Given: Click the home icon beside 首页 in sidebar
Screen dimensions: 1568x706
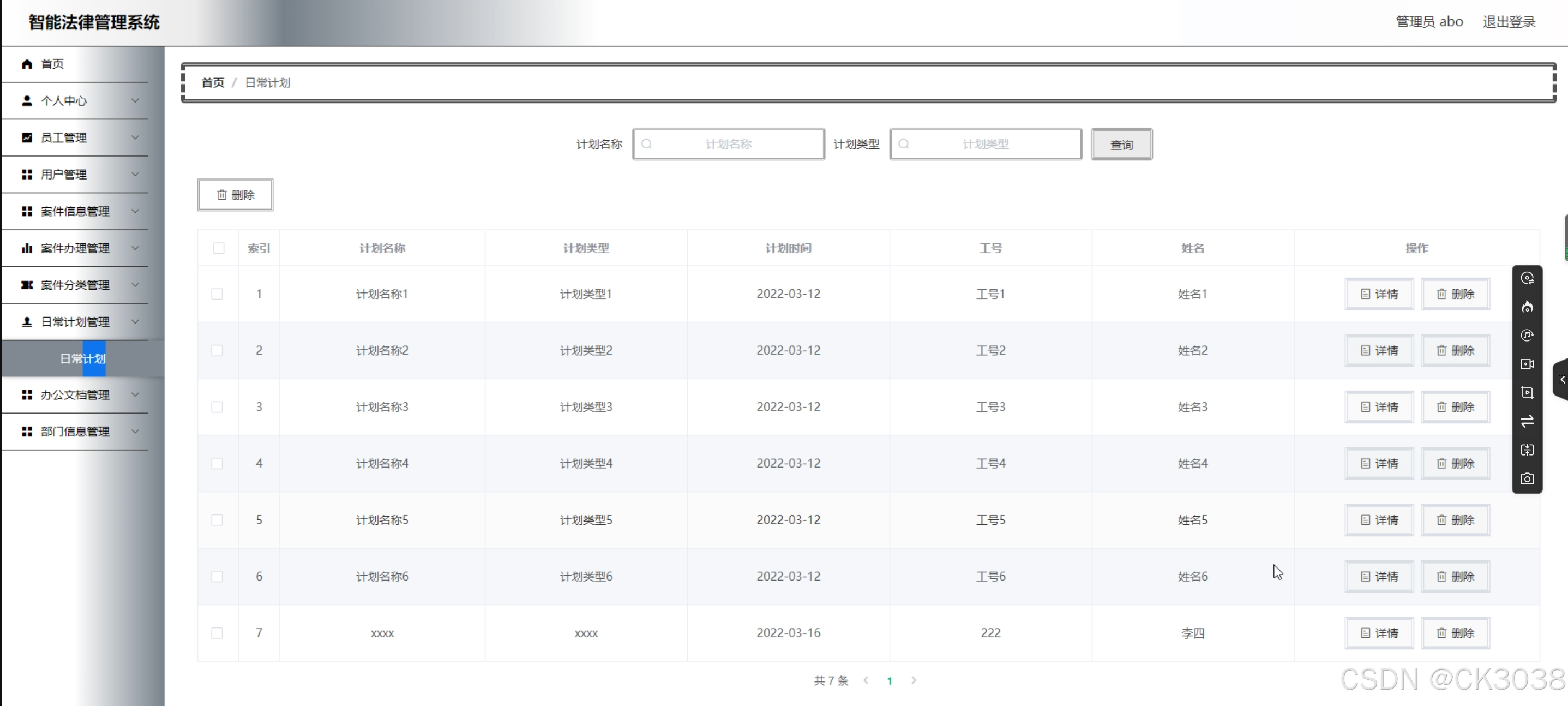Looking at the screenshot, I should (x=27, y=64).
